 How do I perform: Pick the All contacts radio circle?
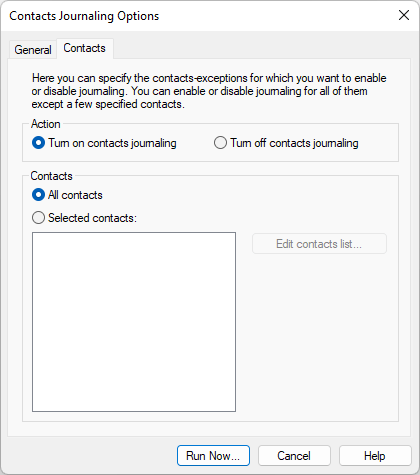38,195
